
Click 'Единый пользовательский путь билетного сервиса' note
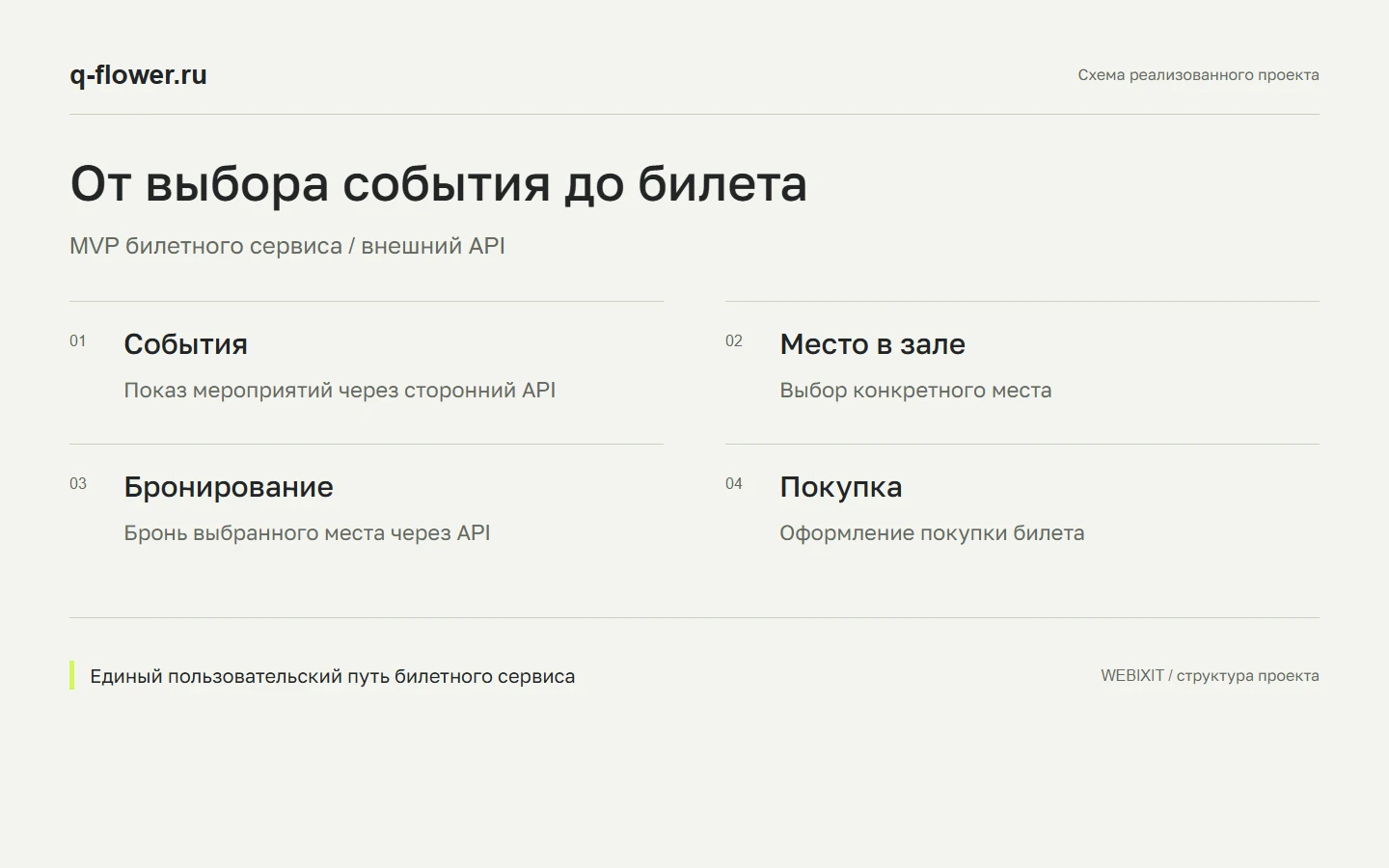(x=333, y=676)
